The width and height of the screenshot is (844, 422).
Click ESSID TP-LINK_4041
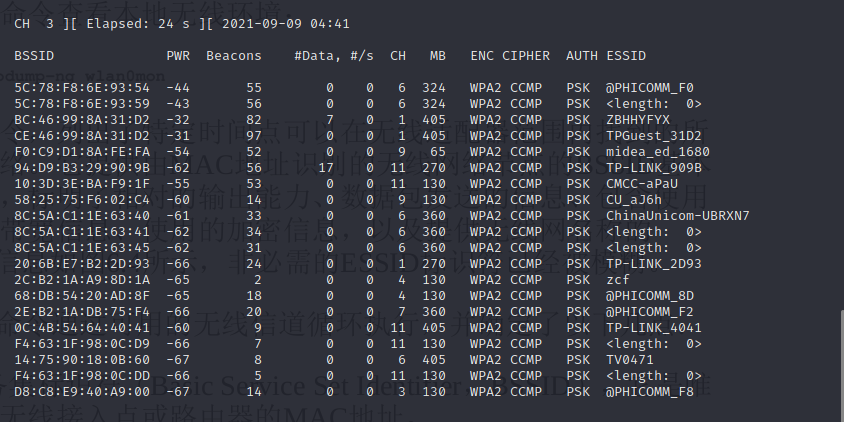tap(654, 328)
